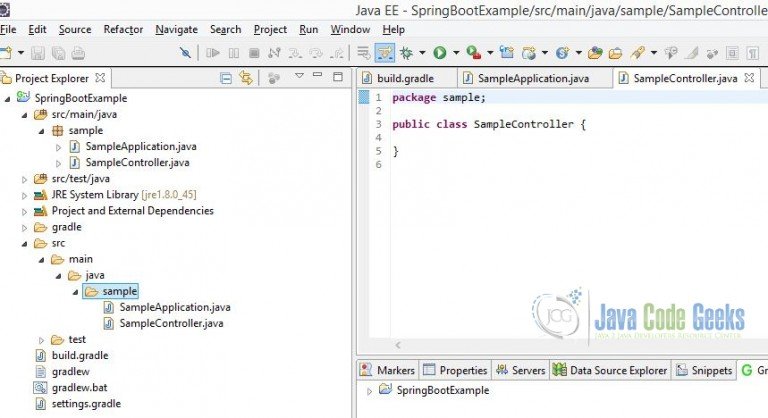The height and width of the screenshot is (418, 768).
Task: Click the New Servlet globe icon
Action: click(562, 52)
